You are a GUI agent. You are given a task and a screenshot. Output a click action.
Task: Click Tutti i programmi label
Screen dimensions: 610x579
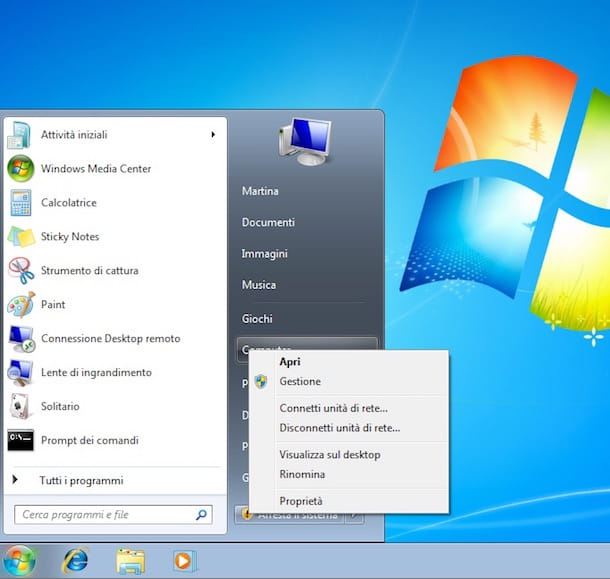click(x=82, y=481)
